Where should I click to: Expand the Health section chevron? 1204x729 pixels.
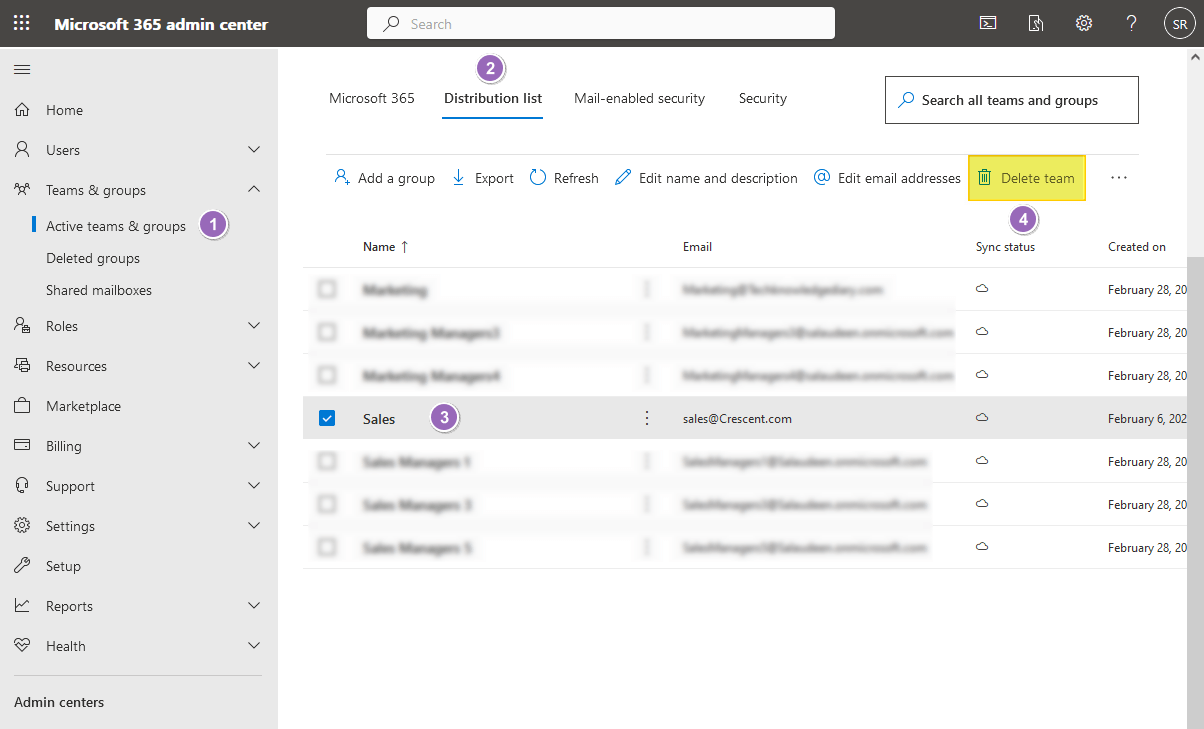click(254, 646)
